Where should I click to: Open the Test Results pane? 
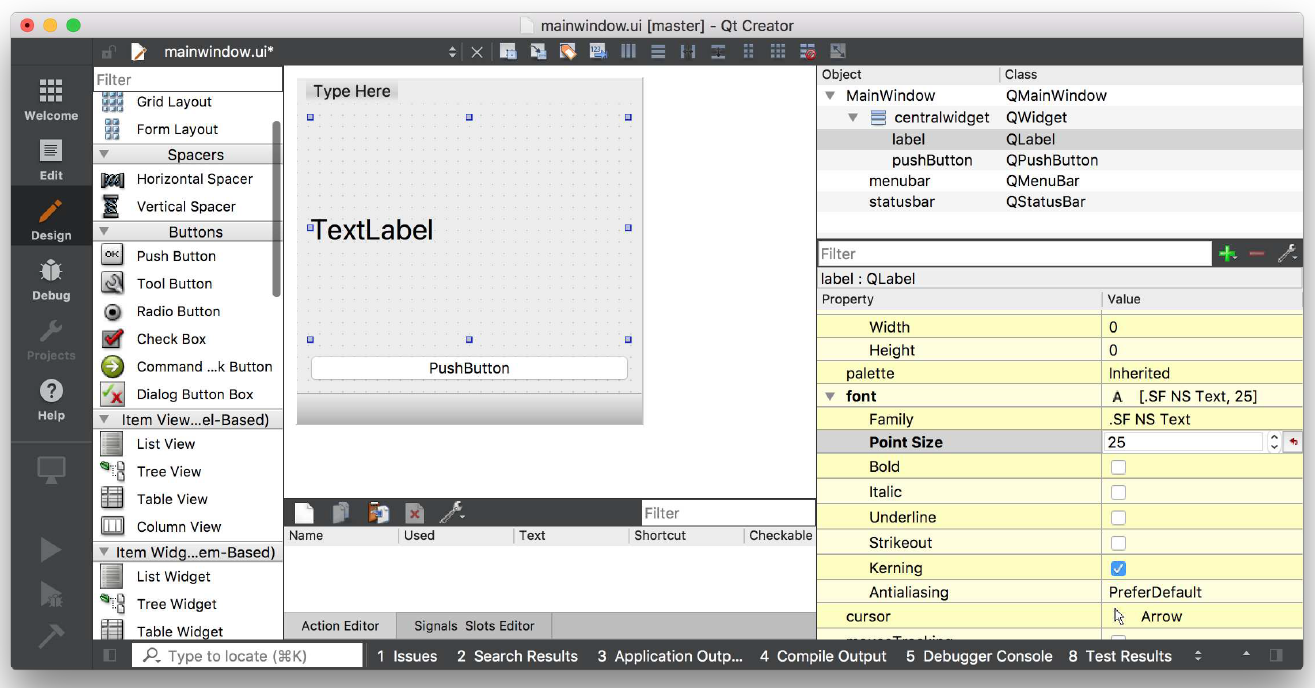coord(1120,656)
